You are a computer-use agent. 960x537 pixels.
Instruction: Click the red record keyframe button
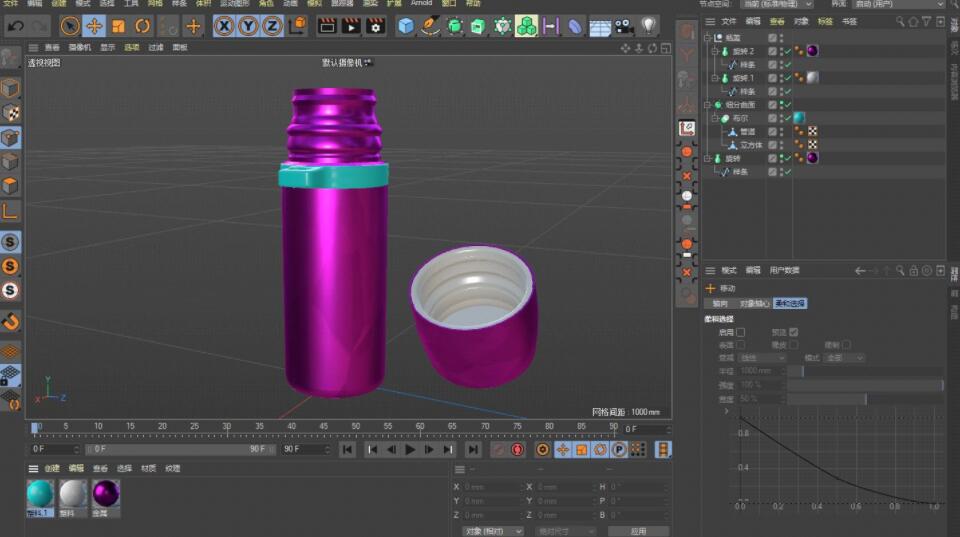[517, 450]
